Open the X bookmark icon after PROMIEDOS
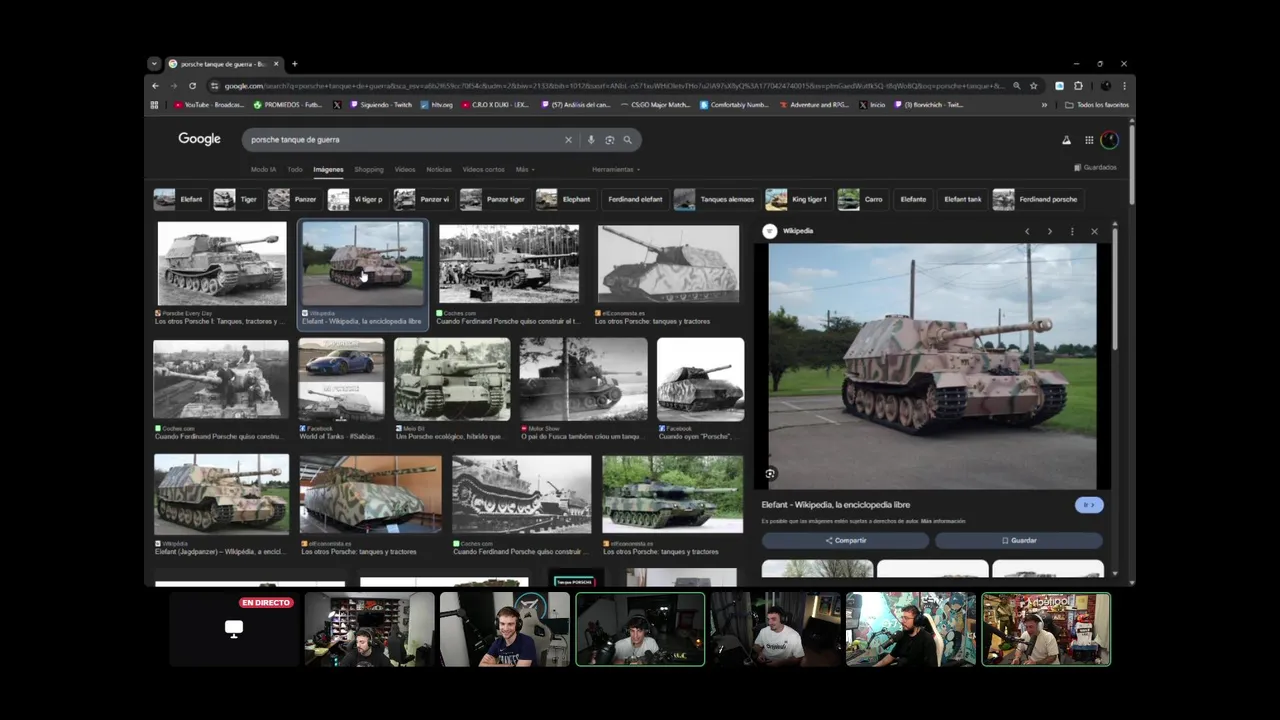The width and height of the screenshot is (1280, 720). (x=337, y=104)
